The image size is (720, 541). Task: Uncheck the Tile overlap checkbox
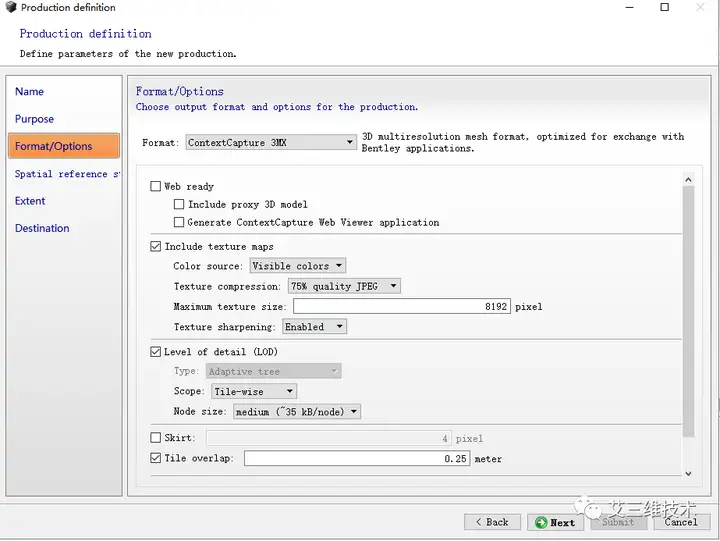[156, 458]
